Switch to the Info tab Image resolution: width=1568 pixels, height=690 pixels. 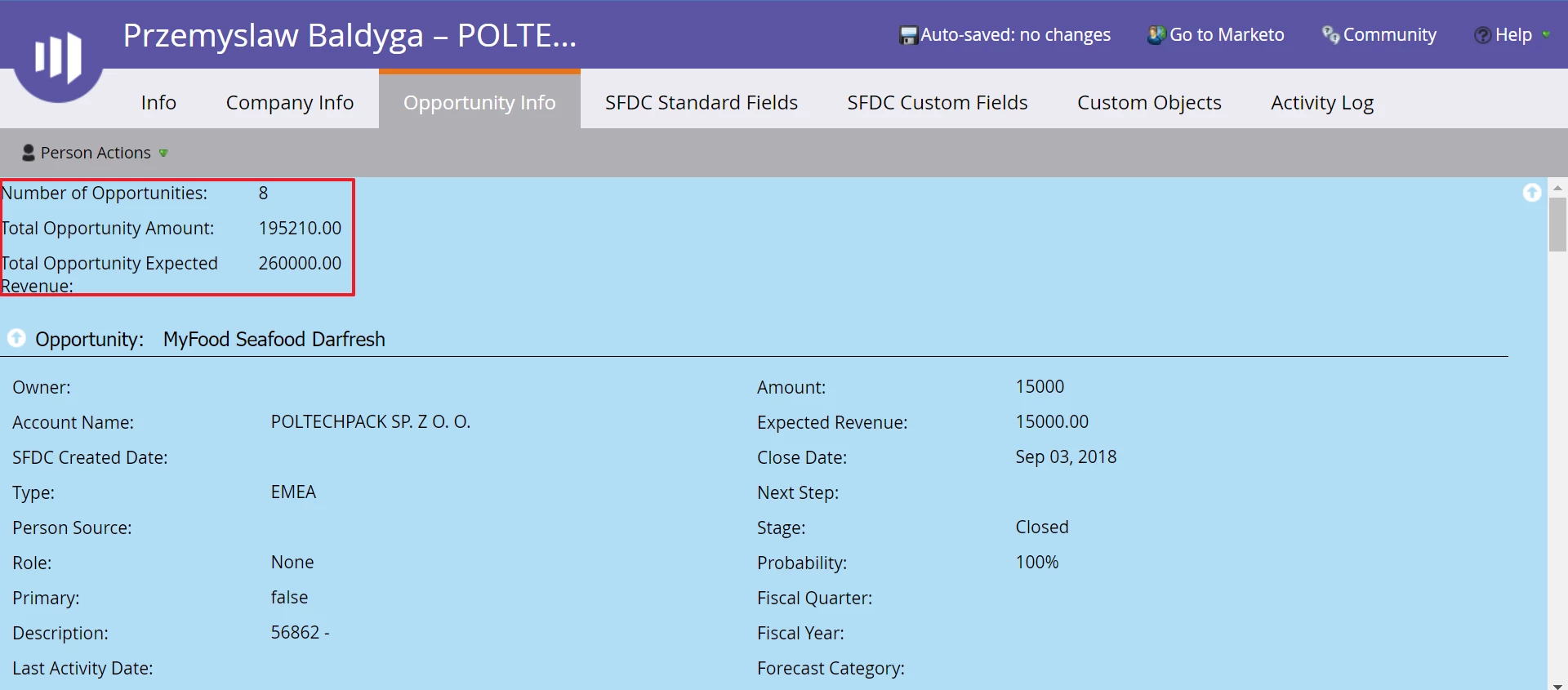(158, 102)
